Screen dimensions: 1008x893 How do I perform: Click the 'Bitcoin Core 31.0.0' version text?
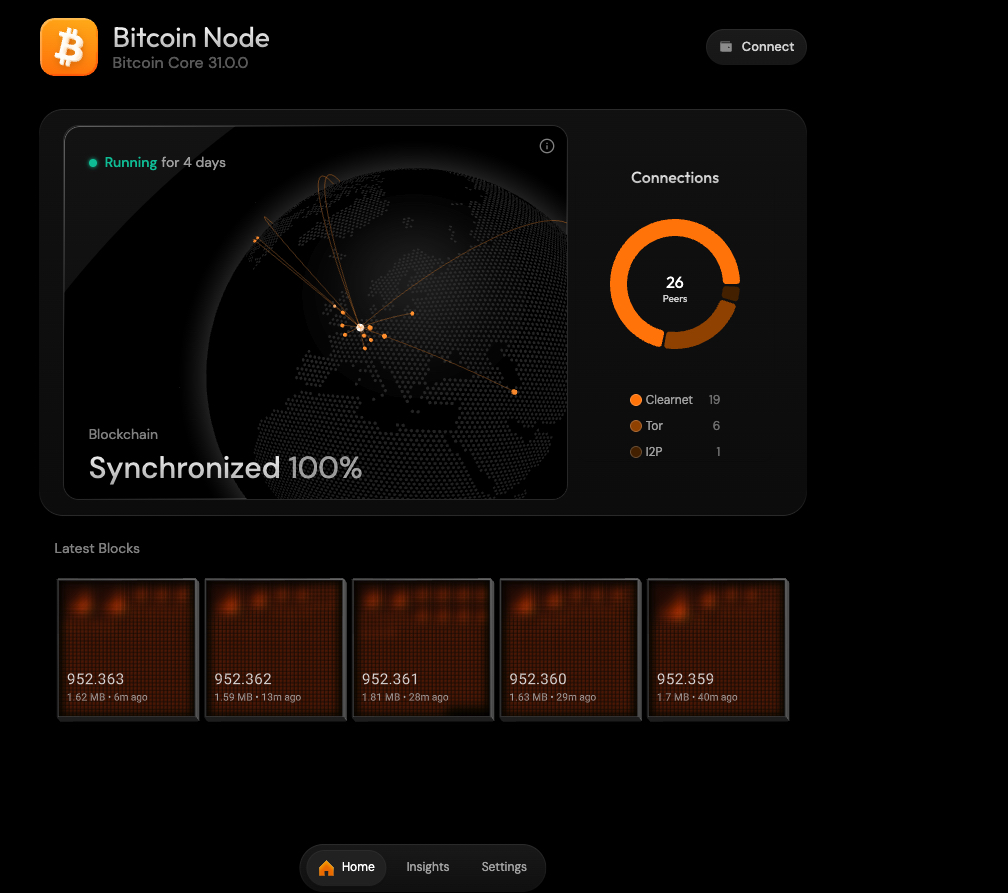(x=180, y=63)
